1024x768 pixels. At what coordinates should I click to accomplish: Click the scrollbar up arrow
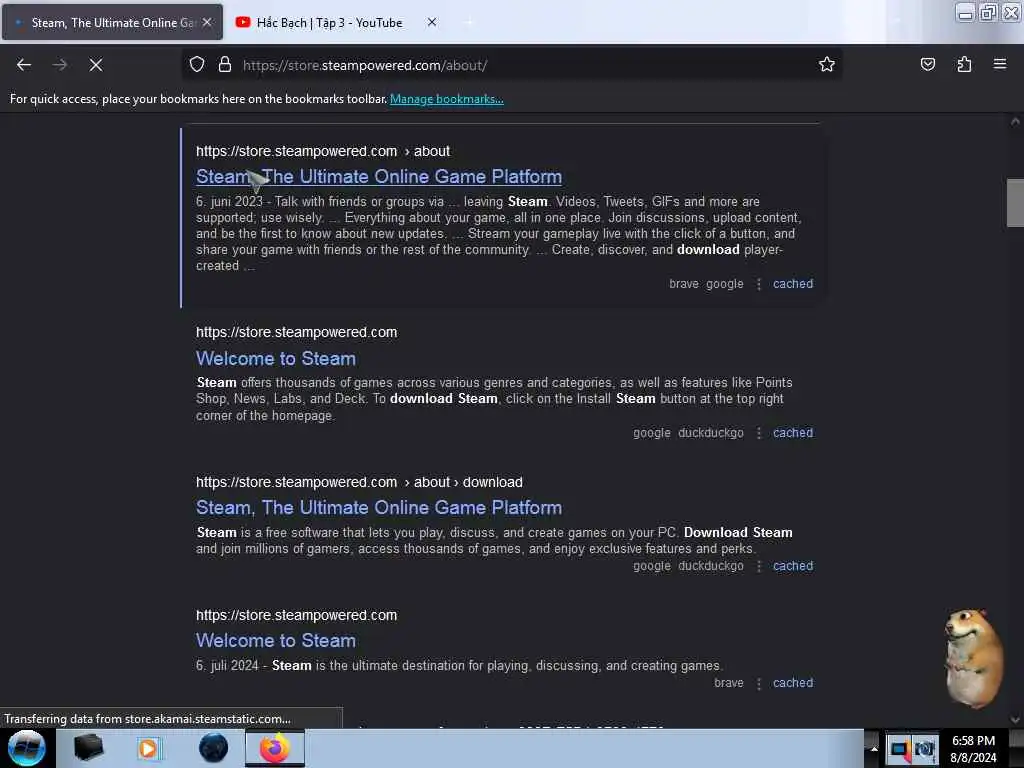point(1015,121)
